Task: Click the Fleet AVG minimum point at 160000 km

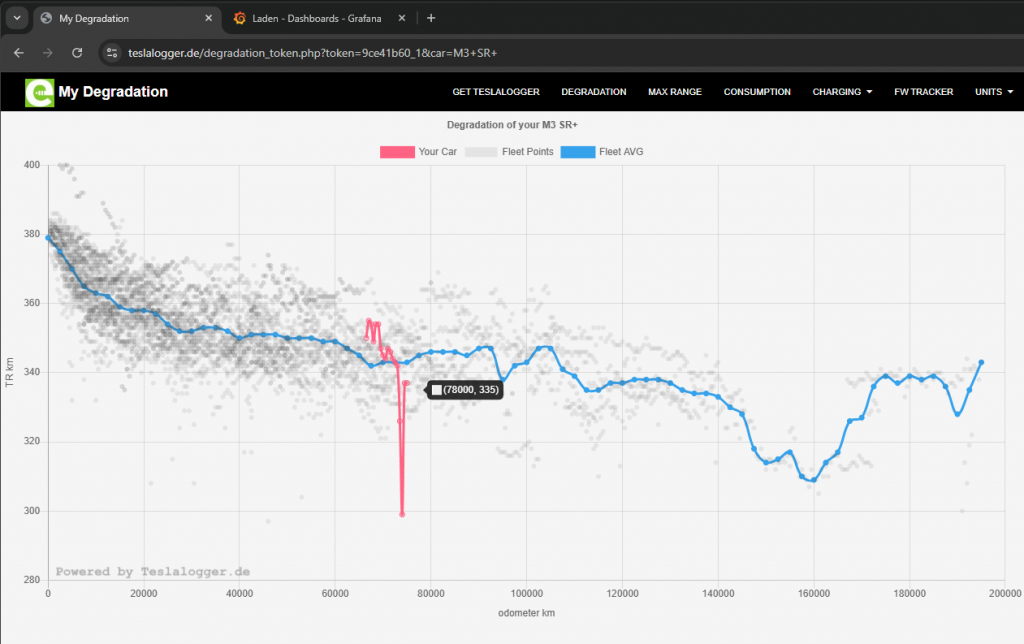Action: tap(814, 480)
